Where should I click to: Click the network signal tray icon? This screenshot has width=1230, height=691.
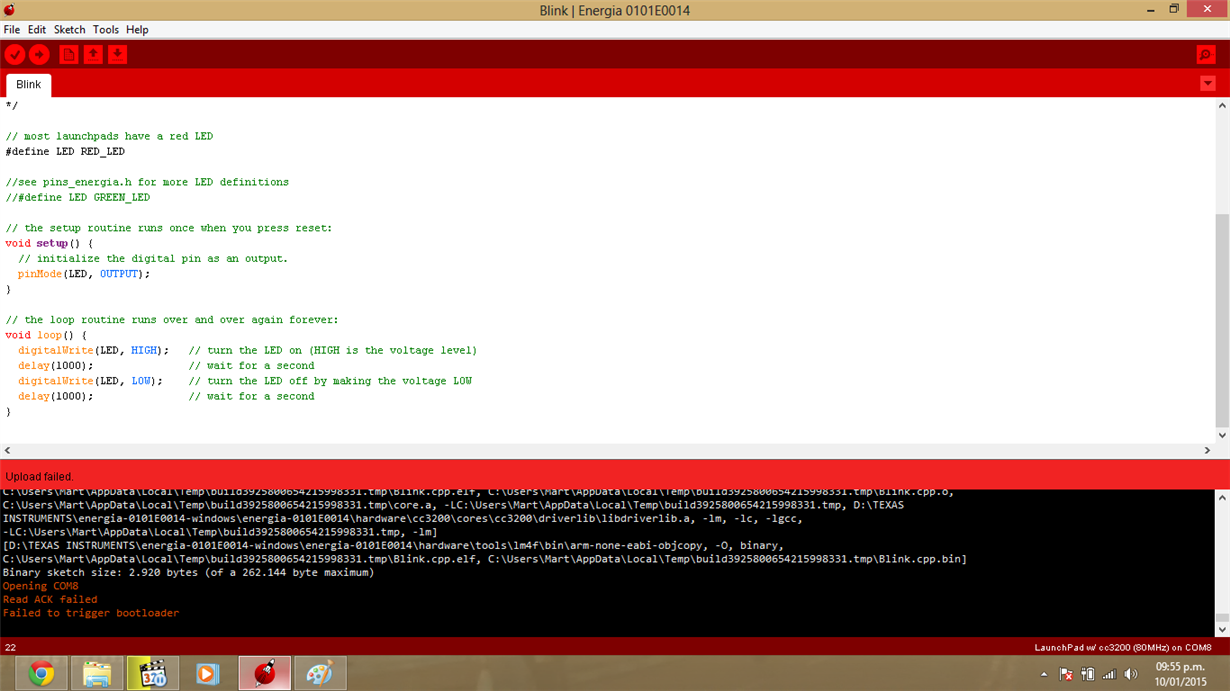pos(1109,675)
